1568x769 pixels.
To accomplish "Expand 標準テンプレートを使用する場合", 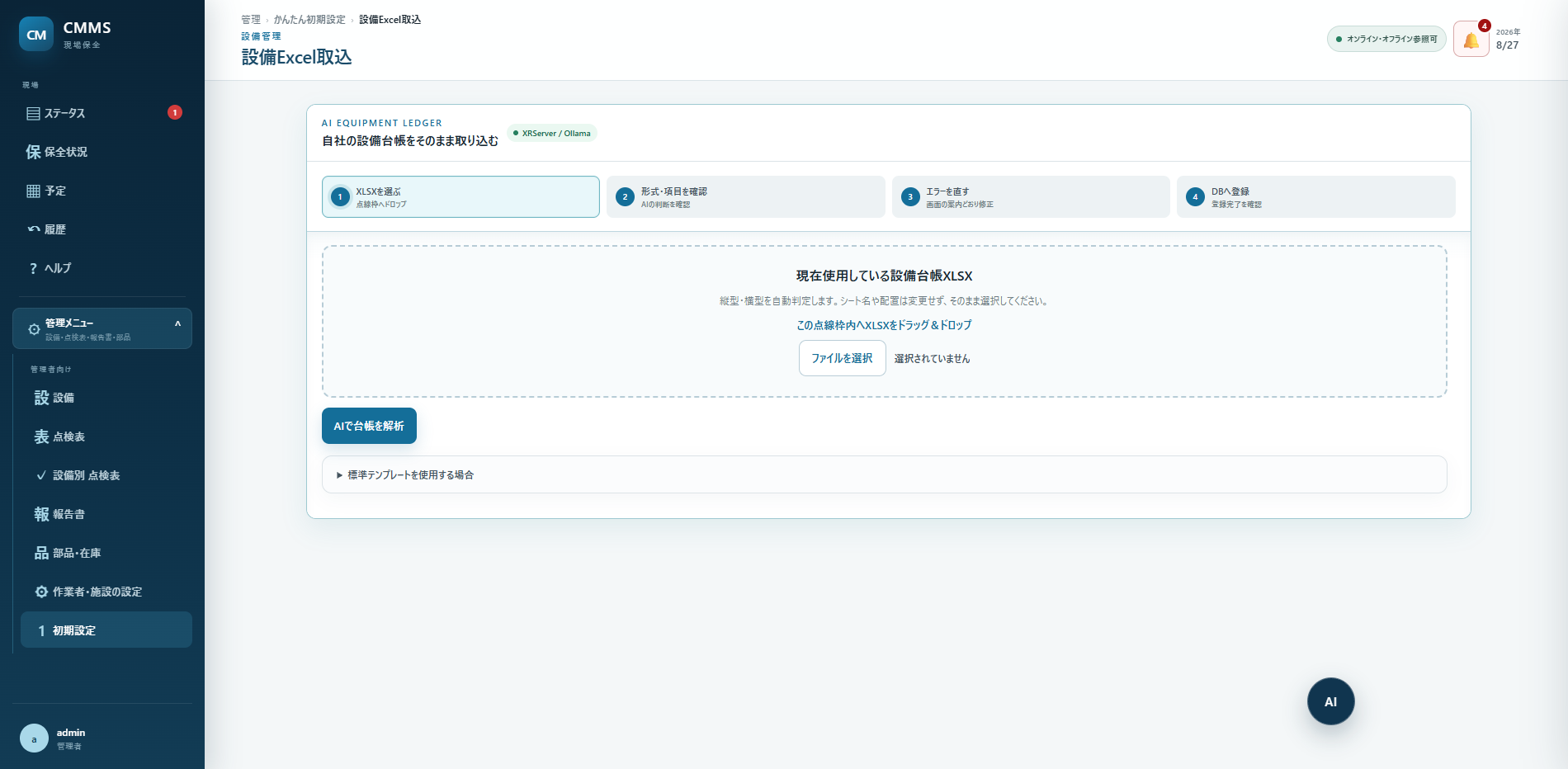I will (x=885, y=474).
